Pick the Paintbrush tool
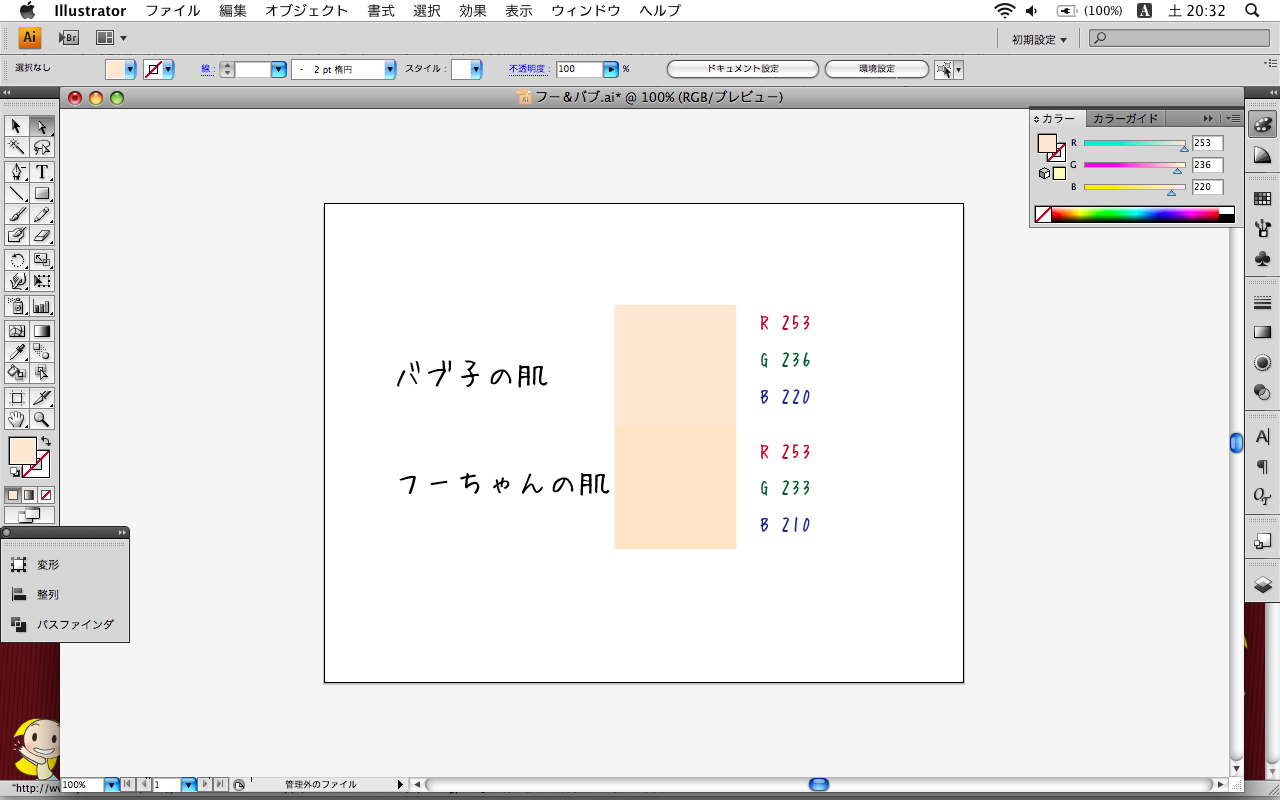Viewport: 1280px width, 800px height. point(16,214)
